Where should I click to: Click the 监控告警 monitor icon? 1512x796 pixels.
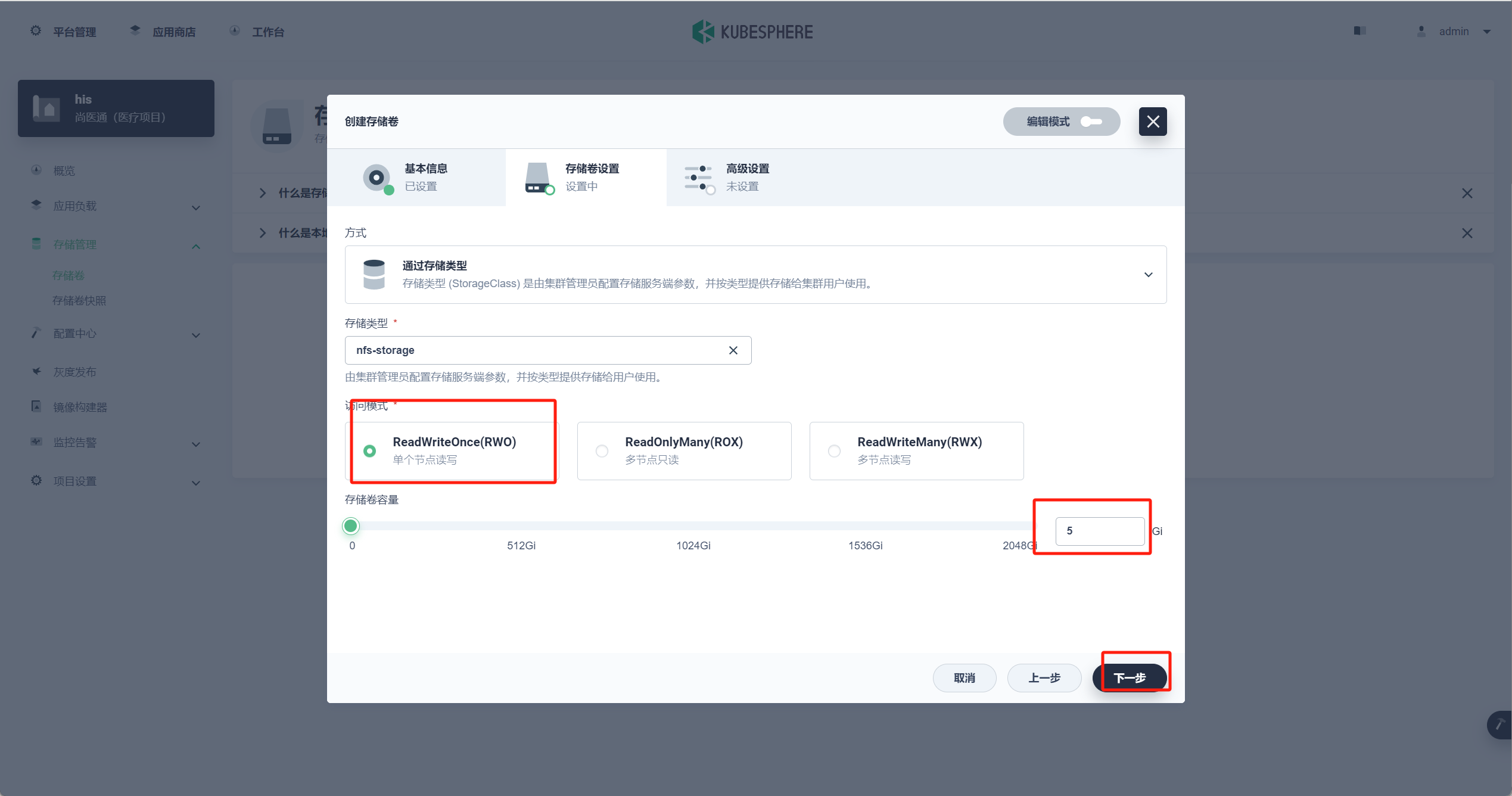(36, 442)
